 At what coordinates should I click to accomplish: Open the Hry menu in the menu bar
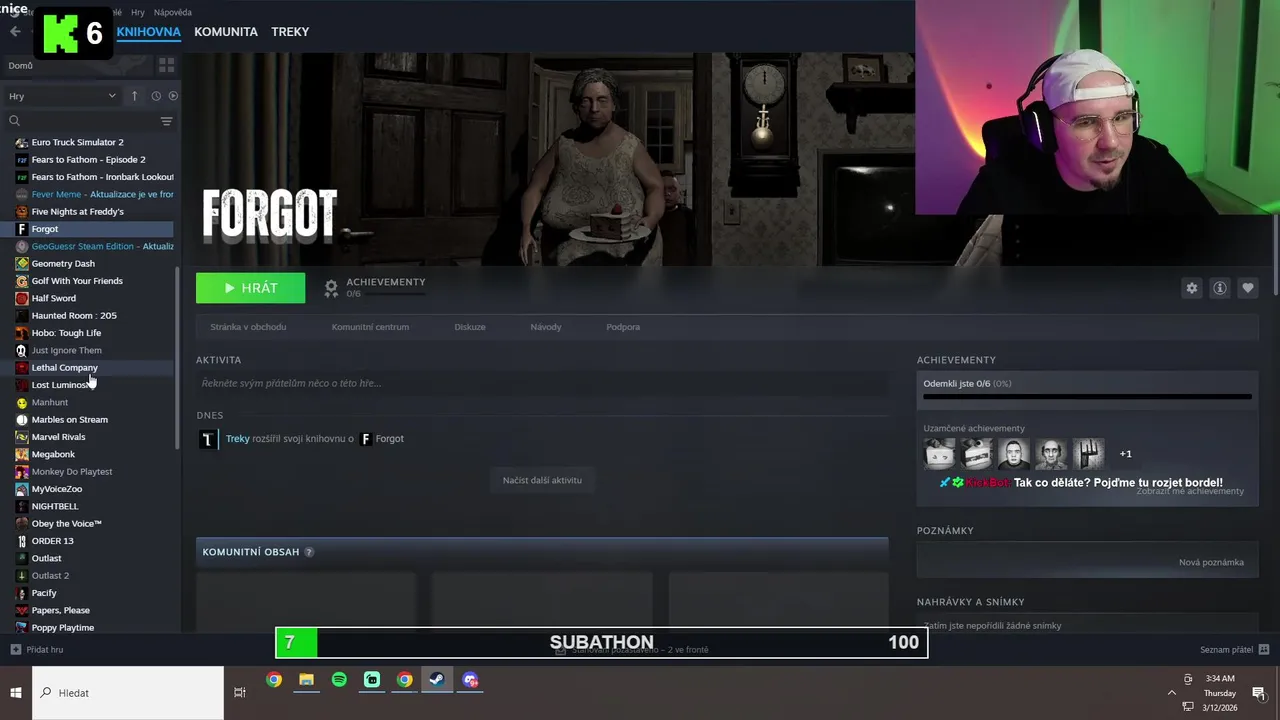[138, 12]
